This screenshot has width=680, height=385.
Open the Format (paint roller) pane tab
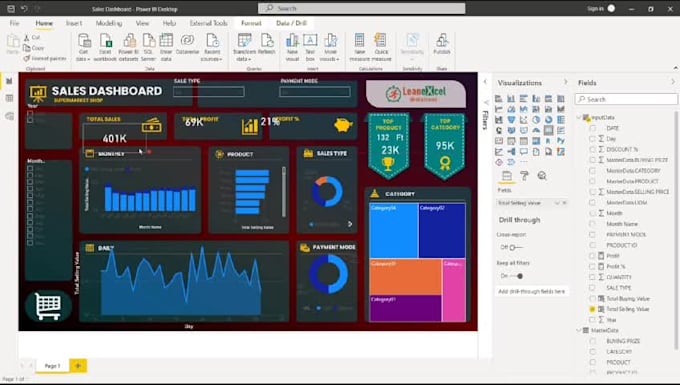[524, 176]
